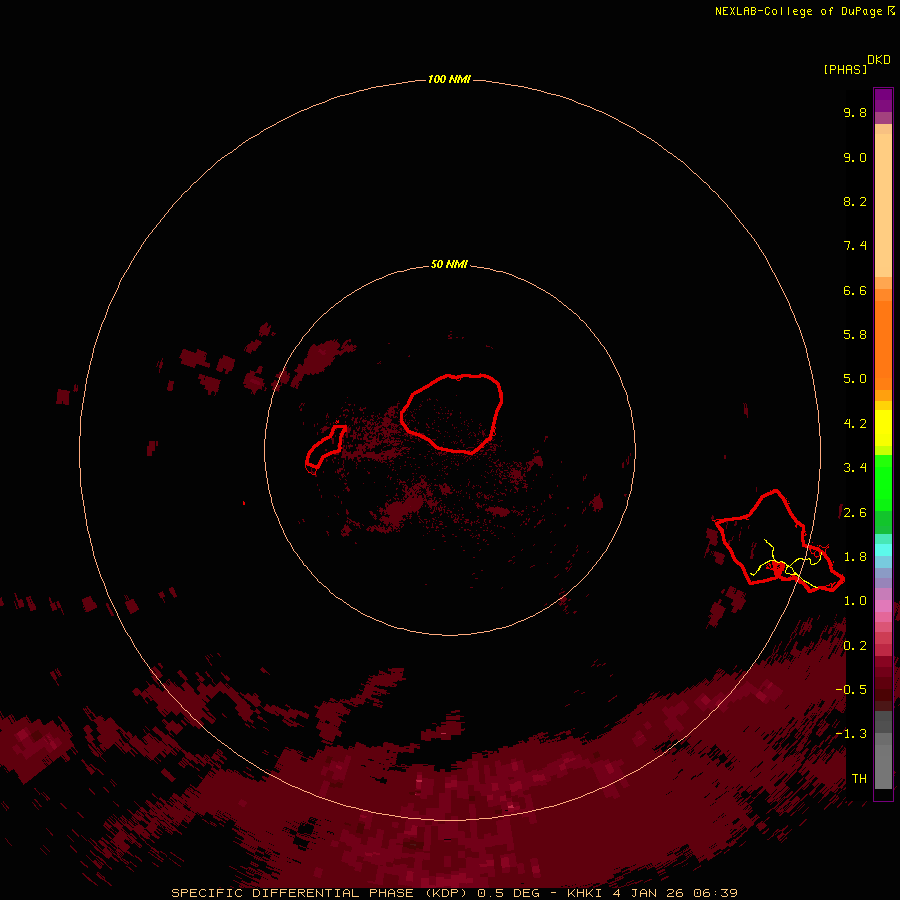Click the 4.2 scale value
The image size is (900, 900).
[855, 424]
